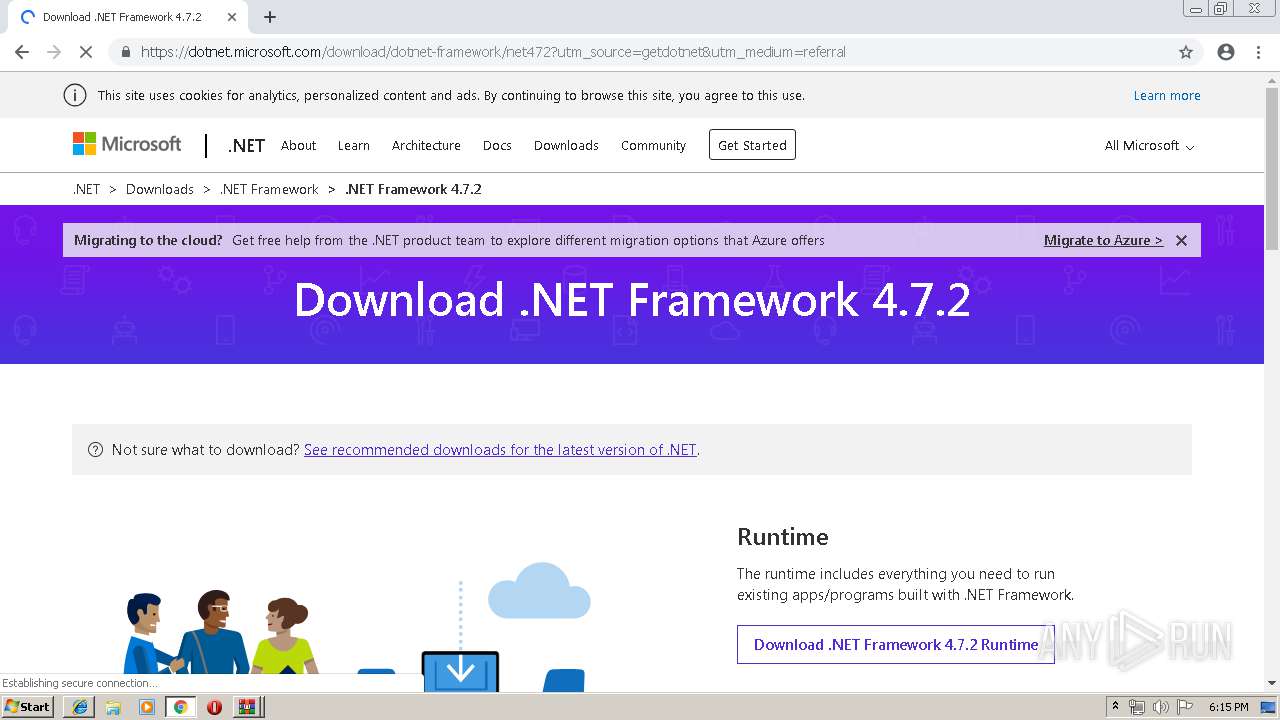Viewport: 1280px width, 720px height.
Task: Click the Downloads breadcrumb link
Action: click(x=160, y=189)
